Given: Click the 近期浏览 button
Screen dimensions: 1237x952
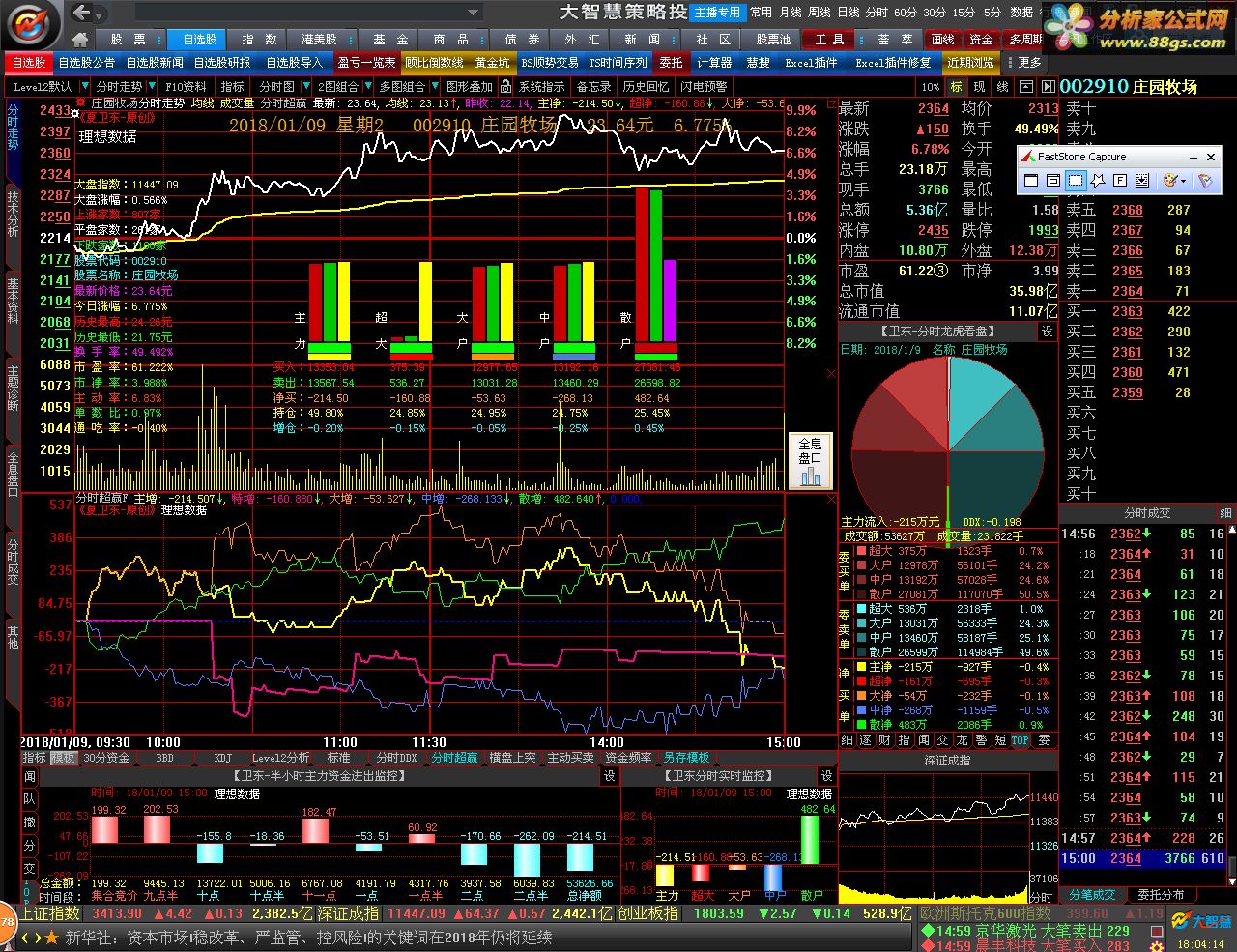Looking at the screenshot, I should click(970, 62).
